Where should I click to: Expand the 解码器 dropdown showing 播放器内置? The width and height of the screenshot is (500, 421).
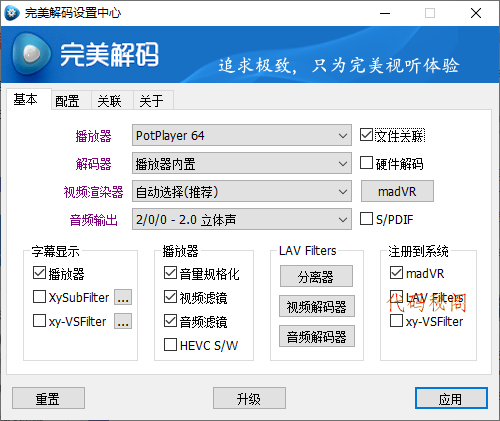242,163
